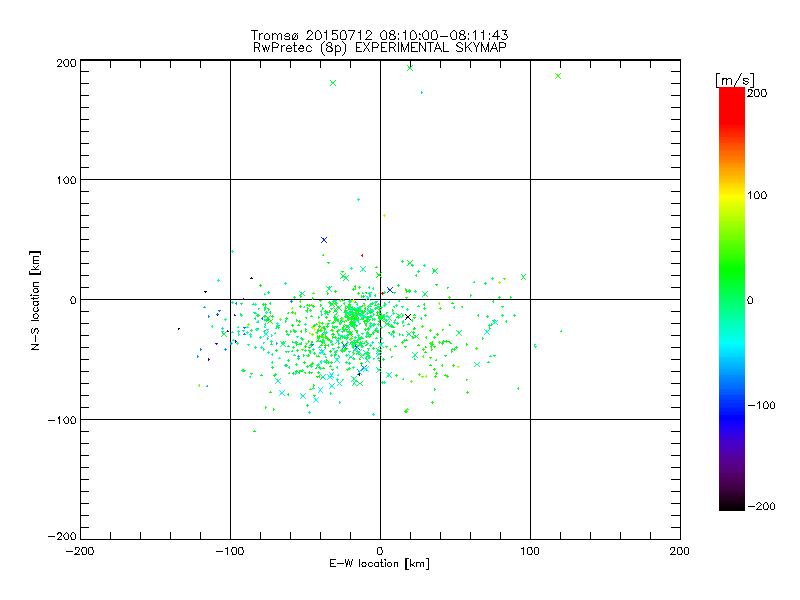Click the [m/s] unit label

point(733,78)
